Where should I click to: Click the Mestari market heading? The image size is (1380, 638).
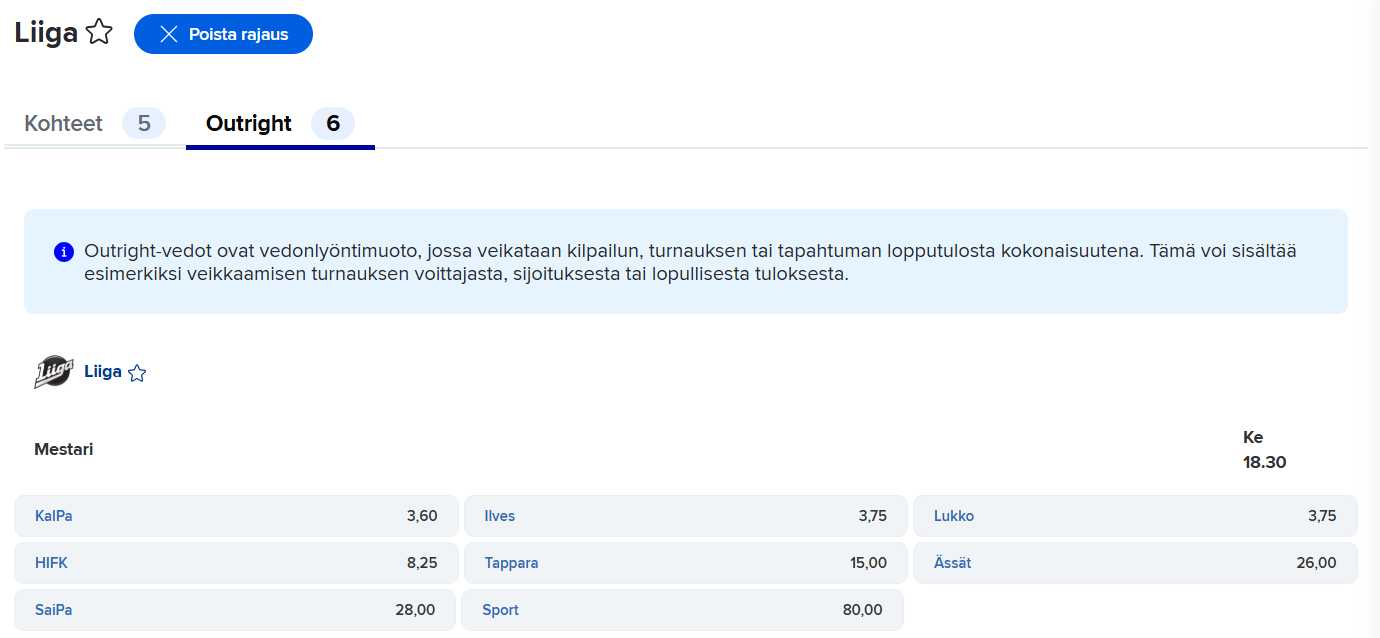(64, 449)
